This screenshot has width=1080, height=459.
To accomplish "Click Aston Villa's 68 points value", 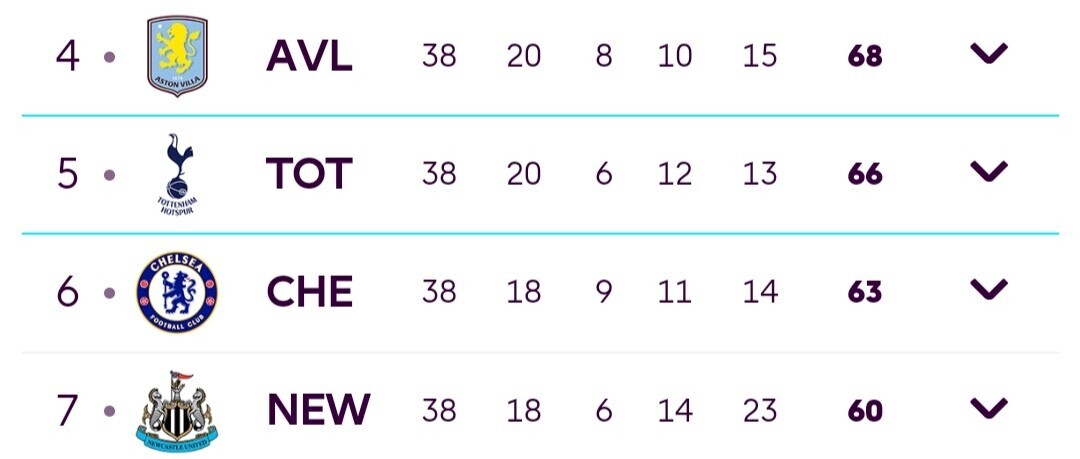I will pos(865,57).
